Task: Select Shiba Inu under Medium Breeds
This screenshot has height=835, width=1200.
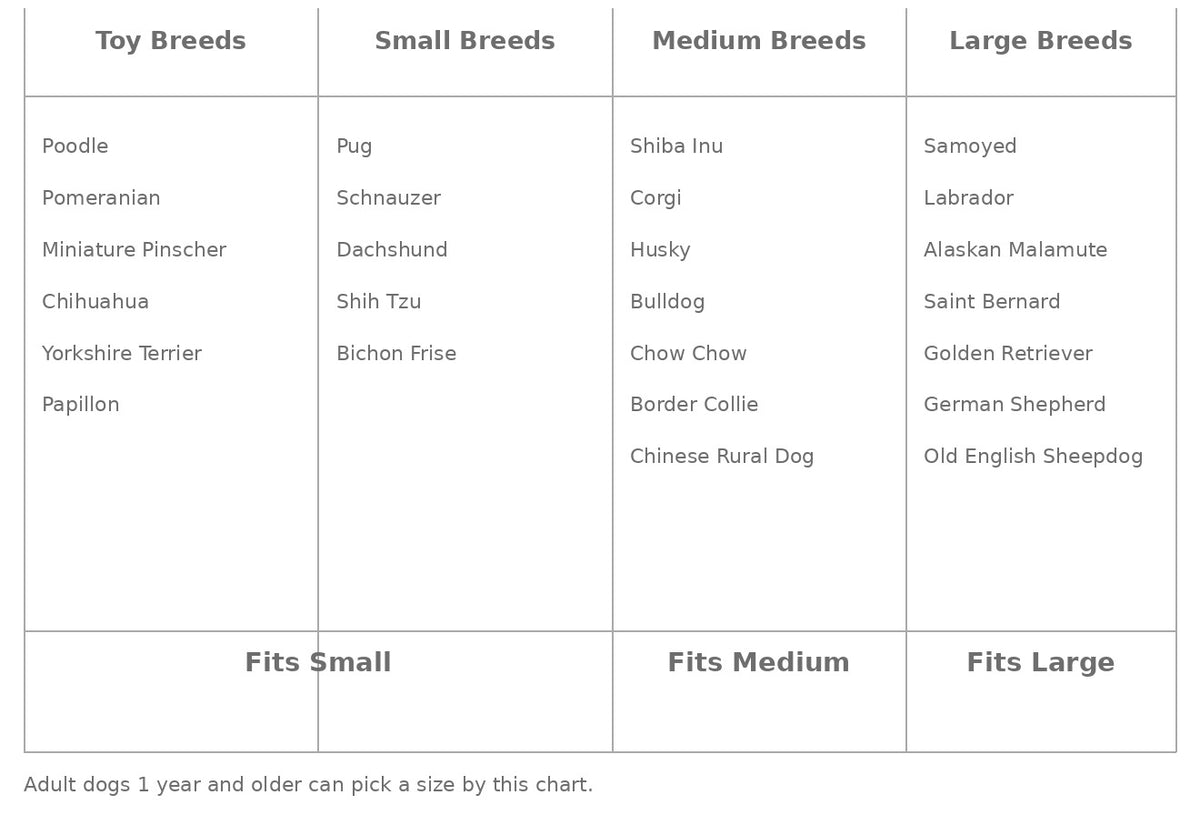Action: tap(676, 146)
